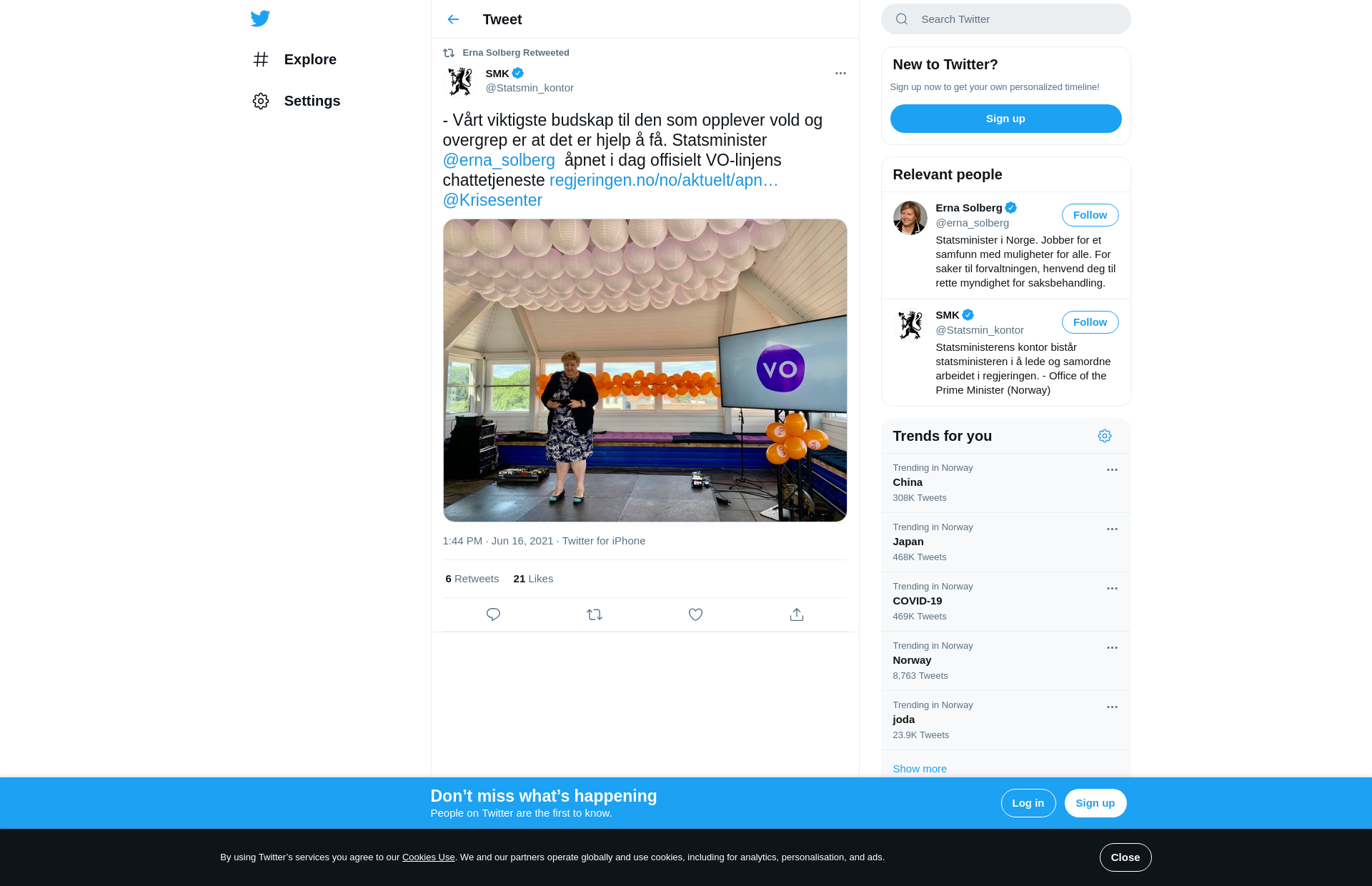Select Explore in the left menu
The width and height of the screenshot is (1372, 886).
click(310, 59)
